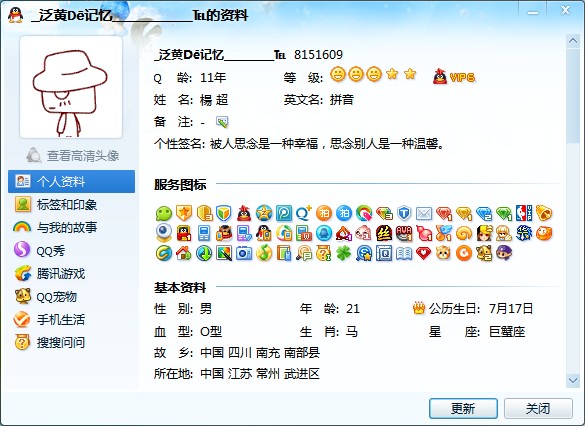Click the edit remark pencil icon

click(222, 122)
